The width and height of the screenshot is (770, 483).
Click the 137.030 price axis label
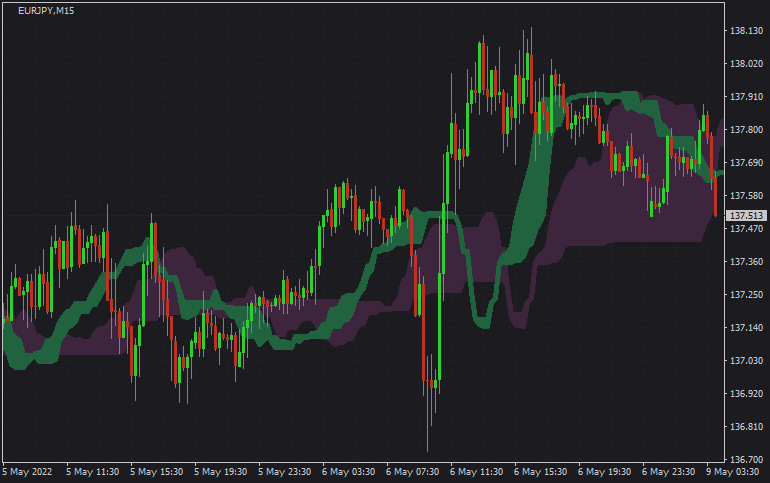pyautogui.click(x=746, y=360)
